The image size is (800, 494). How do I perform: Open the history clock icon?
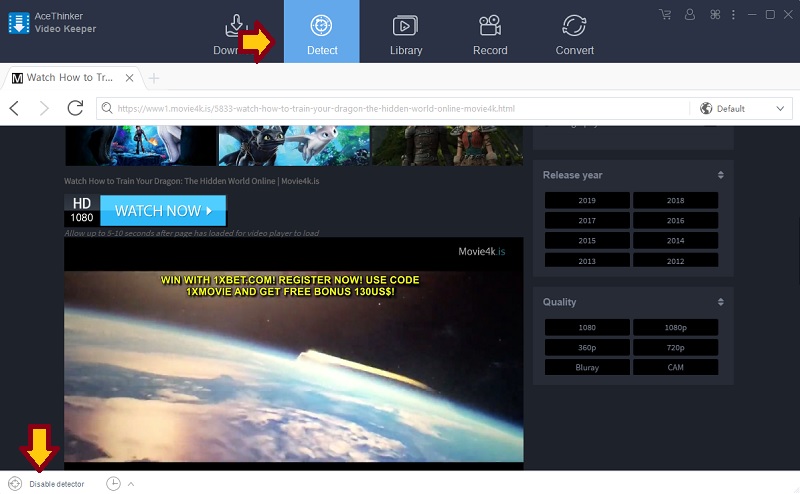point(113,484)
